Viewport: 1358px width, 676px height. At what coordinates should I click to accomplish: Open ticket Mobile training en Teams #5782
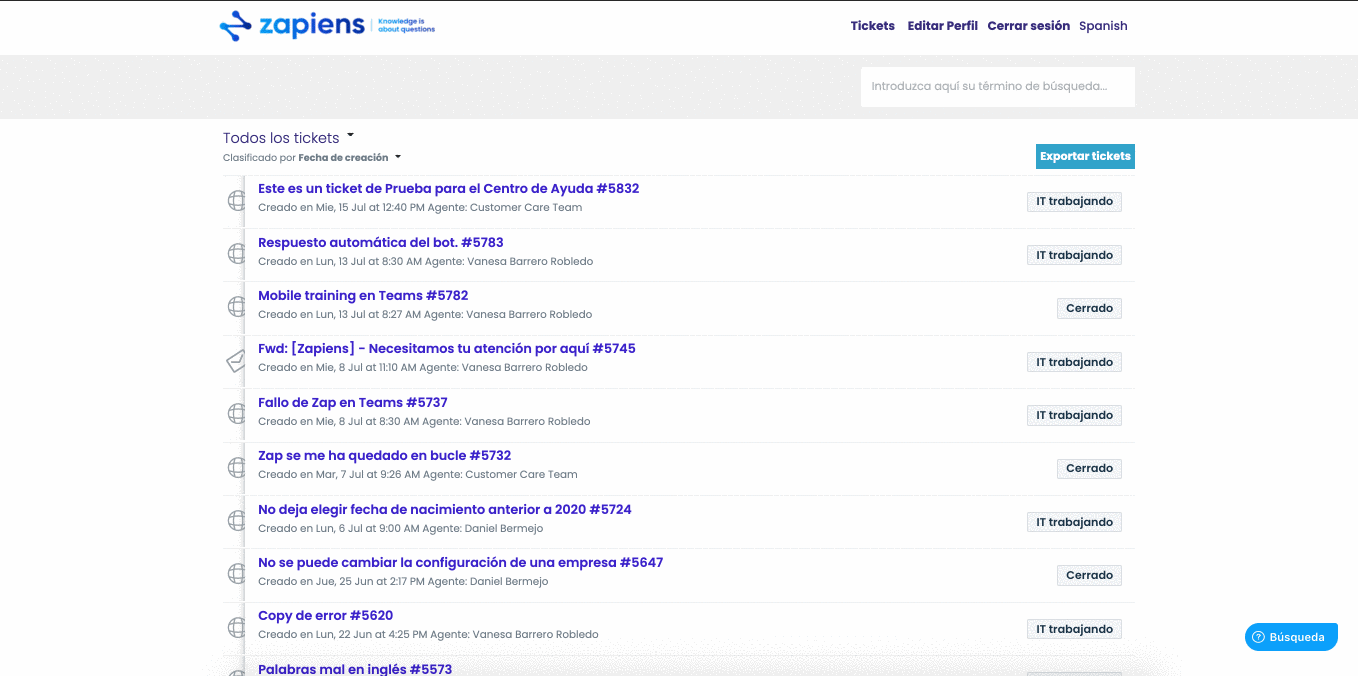(x=363, y=296)
